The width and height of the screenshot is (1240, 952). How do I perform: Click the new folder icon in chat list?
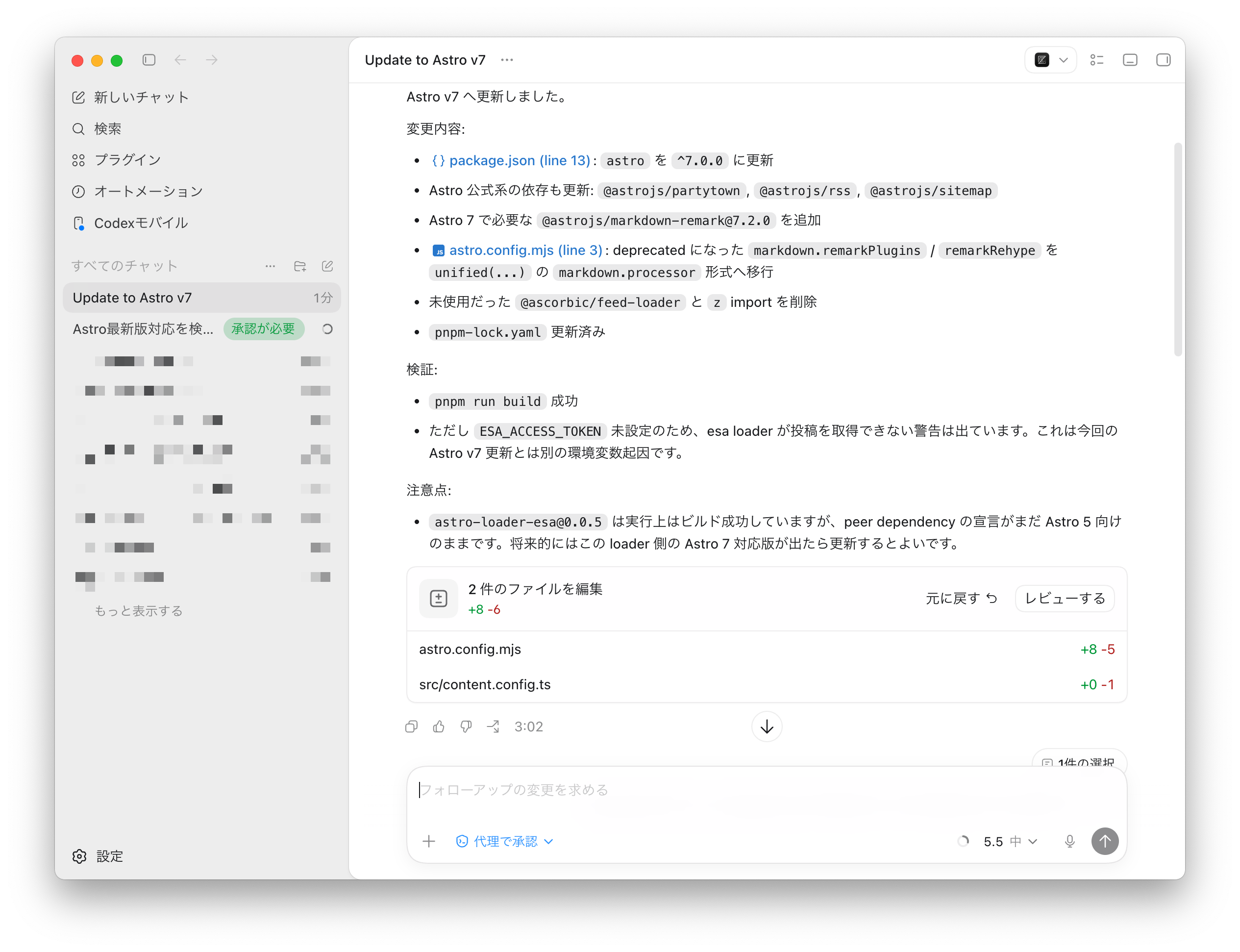(299, 266)
